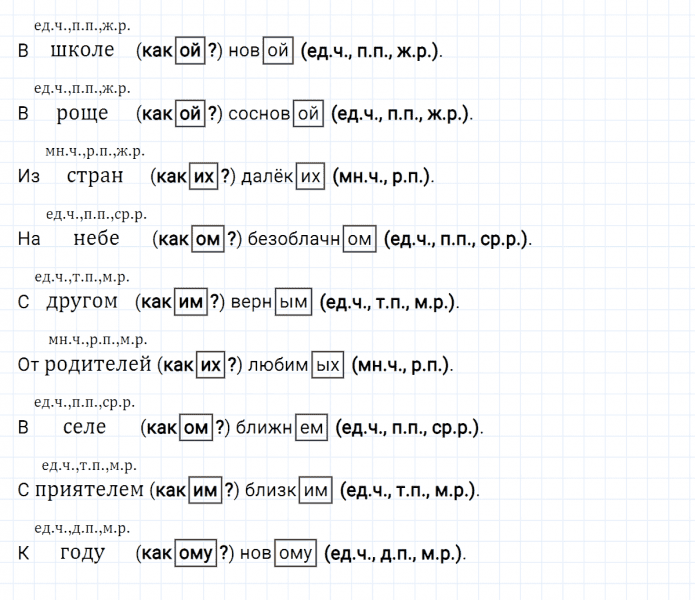
Task: Click the boxed «ых» ending of «любимых»
Action: coord(327,365)
